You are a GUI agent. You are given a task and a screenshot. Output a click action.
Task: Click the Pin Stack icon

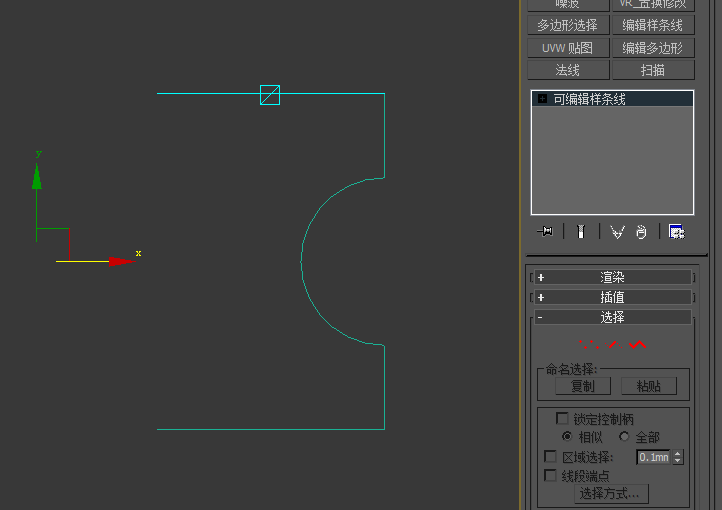545,232
